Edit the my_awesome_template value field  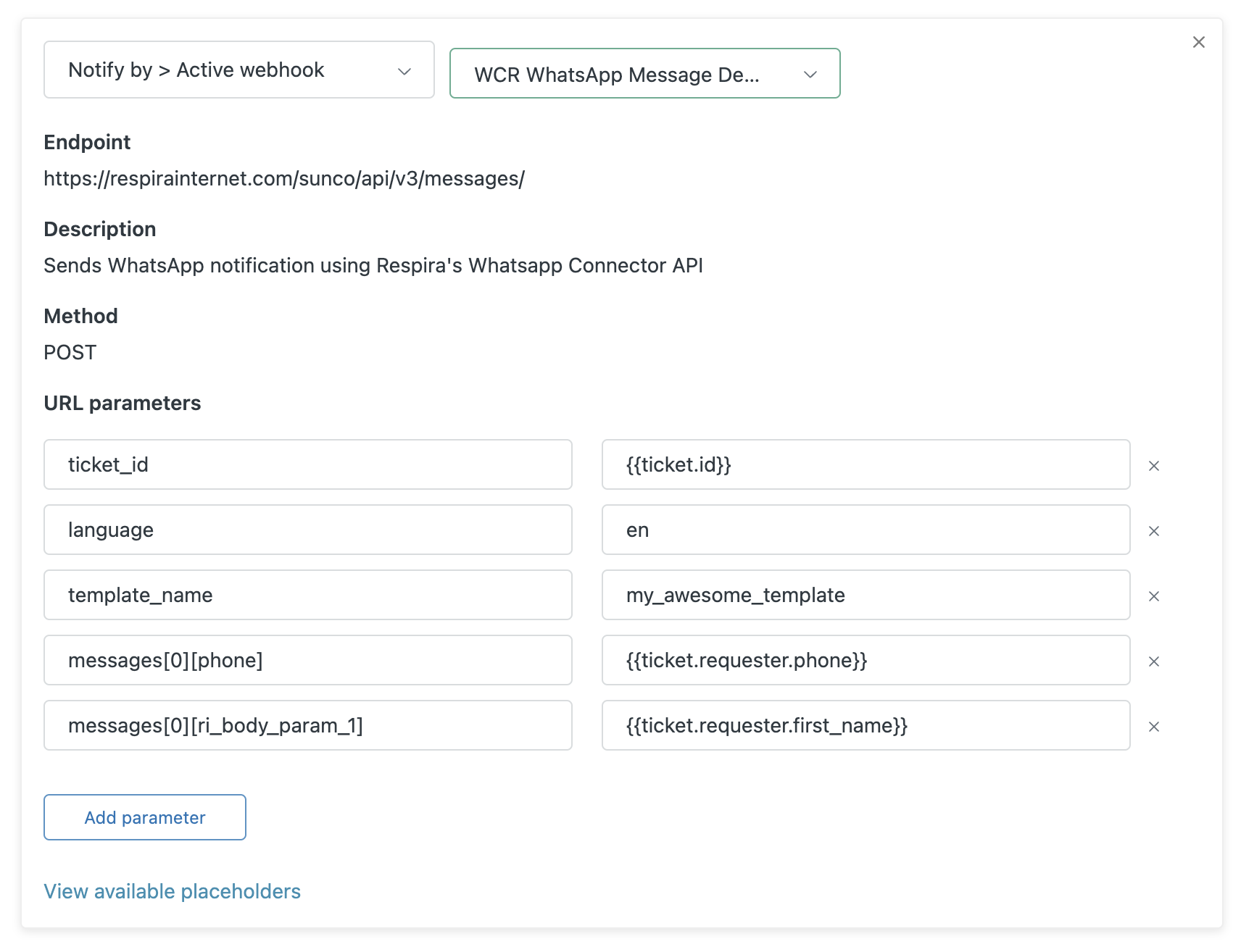point(866,595)
